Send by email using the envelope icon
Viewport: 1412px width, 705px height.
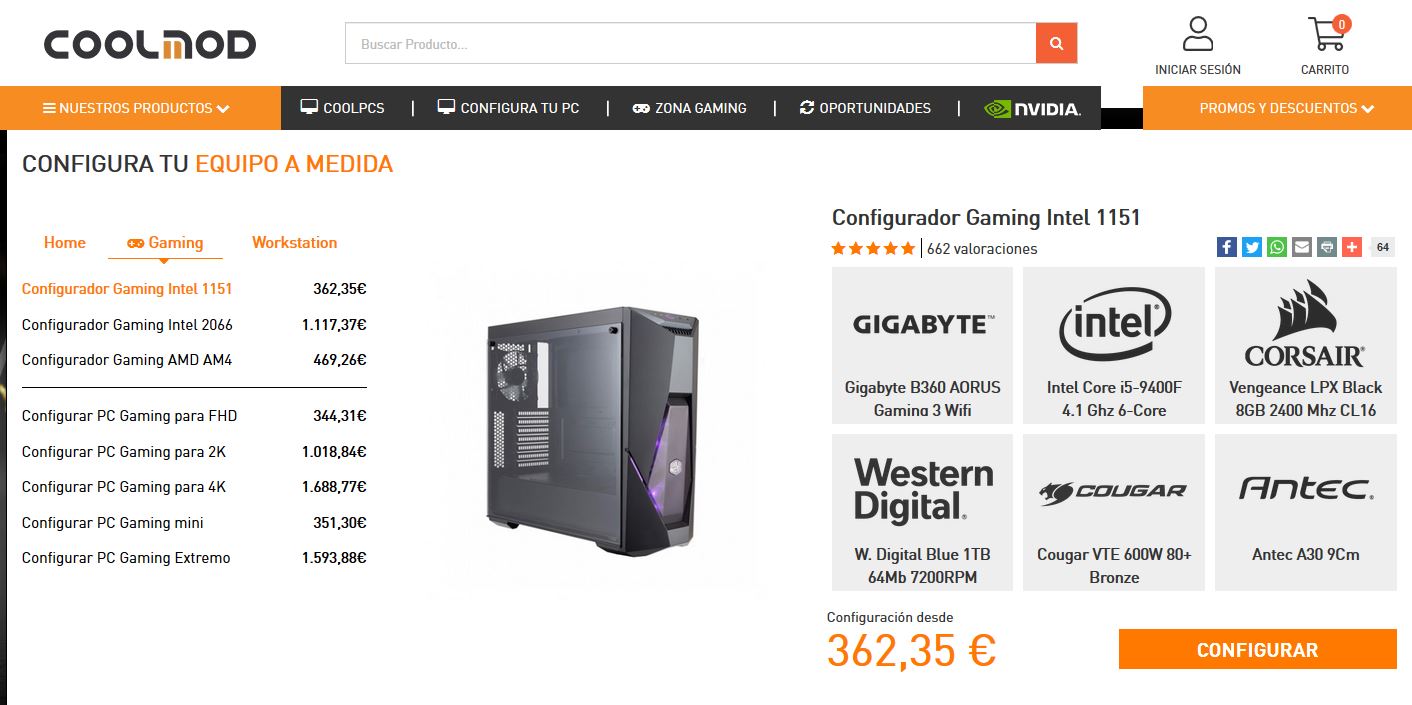[x=1301, y=247]
